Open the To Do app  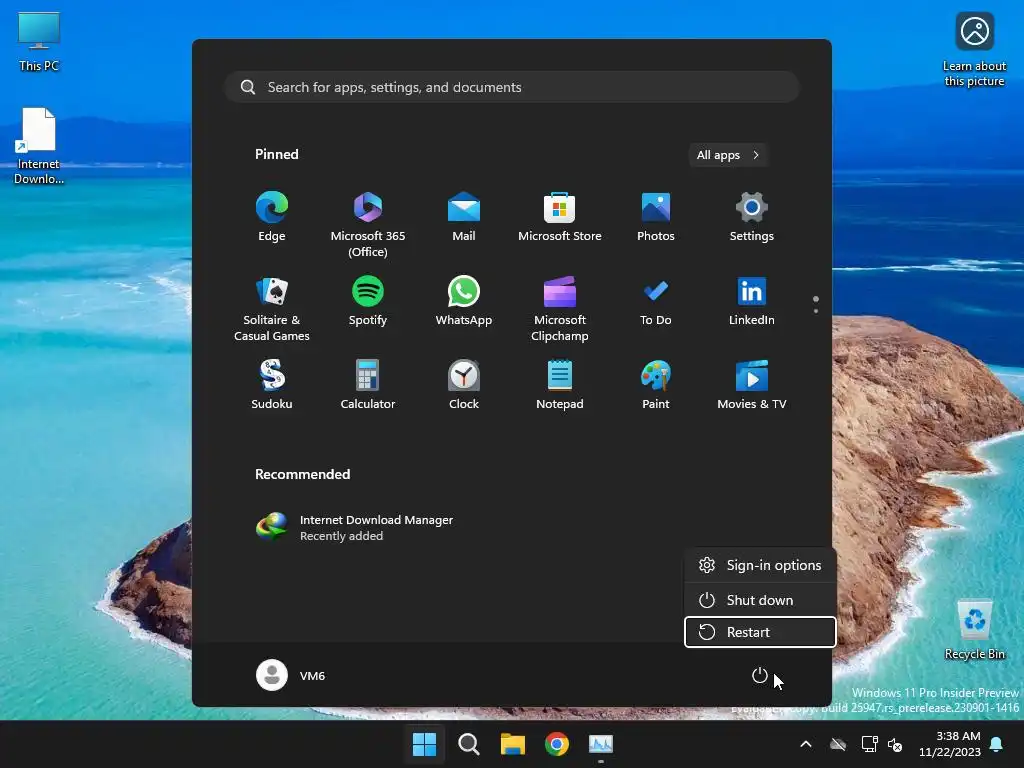[656, 302]
